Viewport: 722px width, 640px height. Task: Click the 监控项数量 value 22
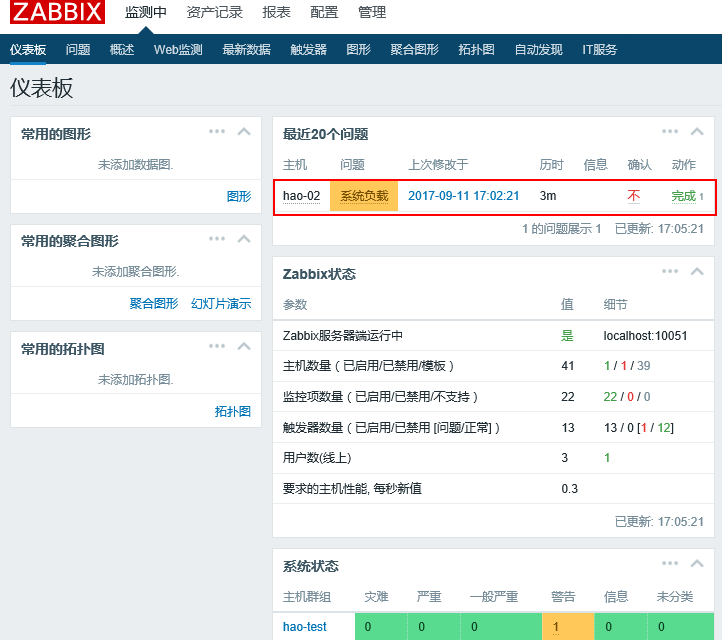coord(568,397)
